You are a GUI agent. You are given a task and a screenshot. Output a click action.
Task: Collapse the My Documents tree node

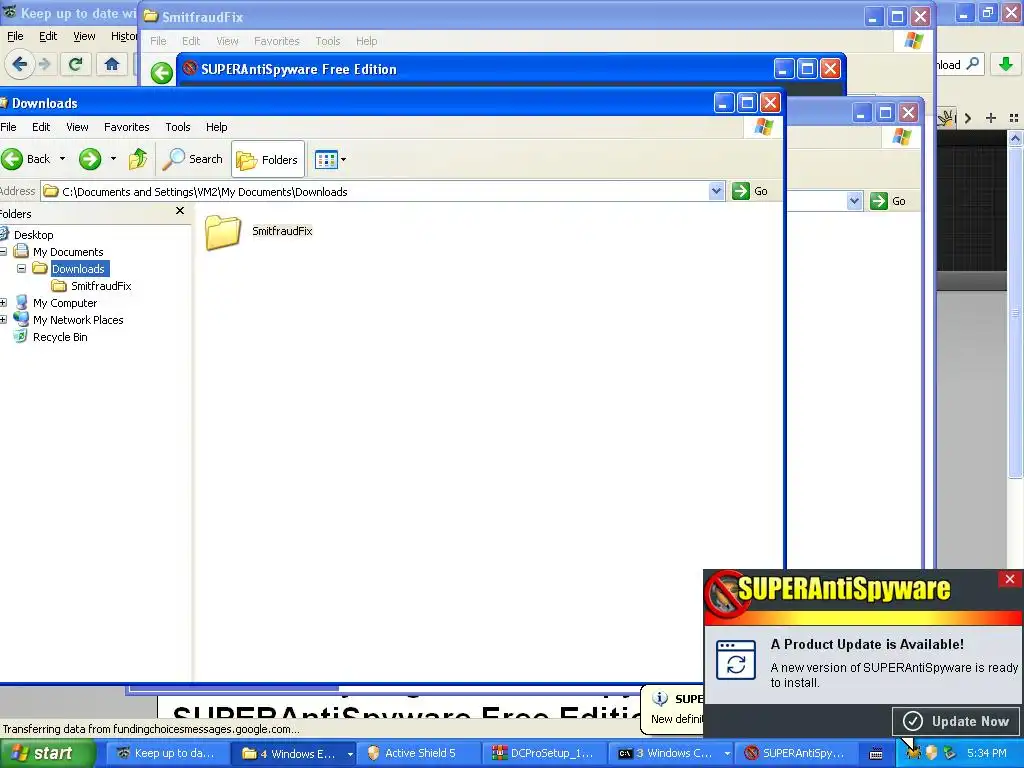coord(3,251)
